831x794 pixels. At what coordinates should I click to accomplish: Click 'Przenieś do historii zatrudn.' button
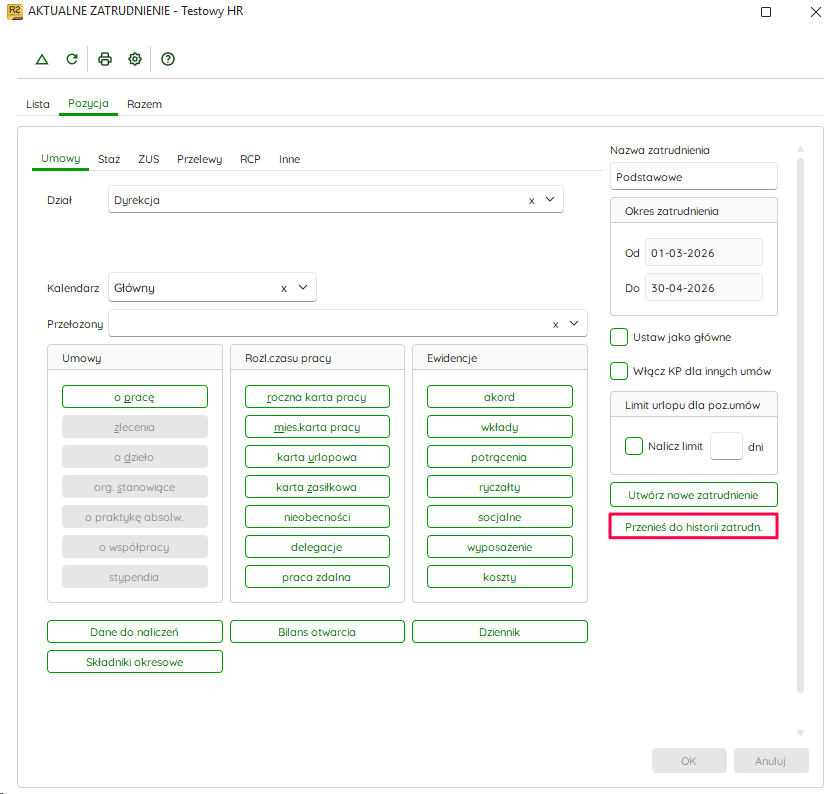[694, 527]
